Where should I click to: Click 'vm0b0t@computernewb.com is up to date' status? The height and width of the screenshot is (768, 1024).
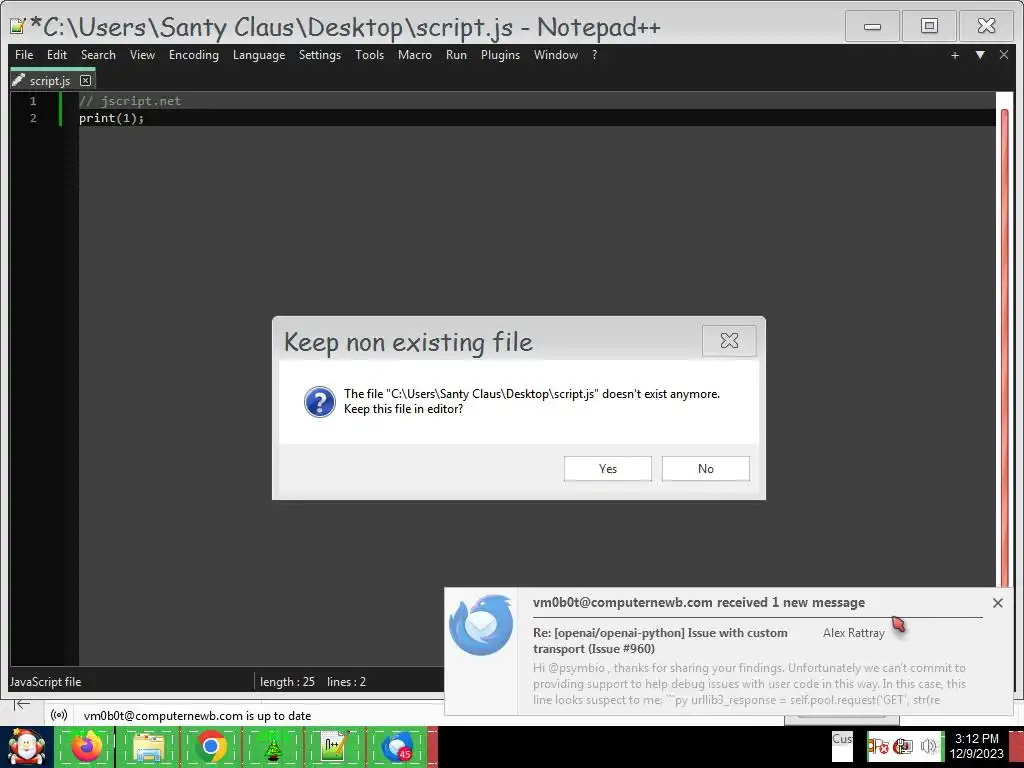pyautogui.click(x=197, y=716)
